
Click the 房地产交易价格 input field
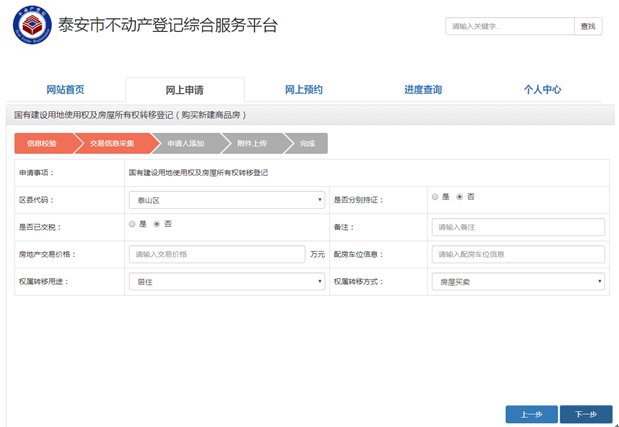(x=217, y=254)
